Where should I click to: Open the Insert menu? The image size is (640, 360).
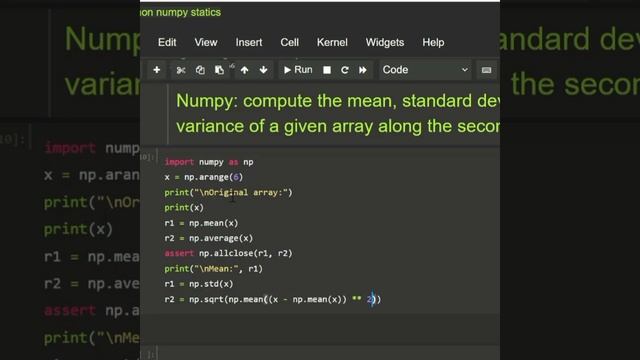pos(249,42)
